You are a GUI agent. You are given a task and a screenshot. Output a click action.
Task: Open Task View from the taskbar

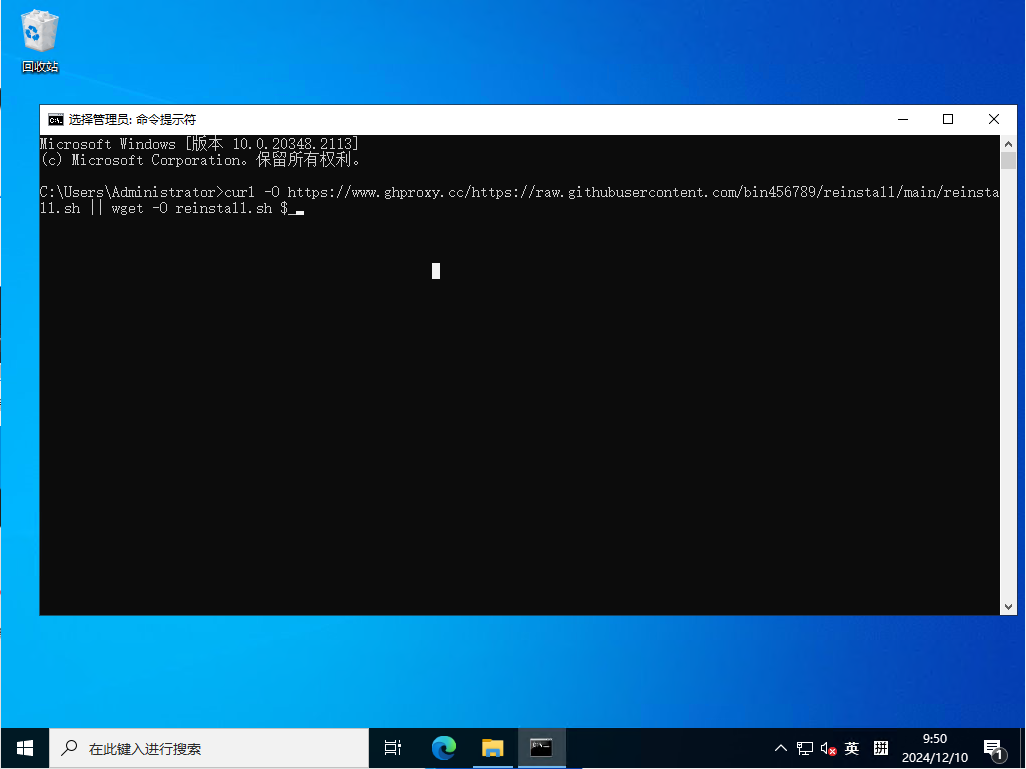click(393, 747)
